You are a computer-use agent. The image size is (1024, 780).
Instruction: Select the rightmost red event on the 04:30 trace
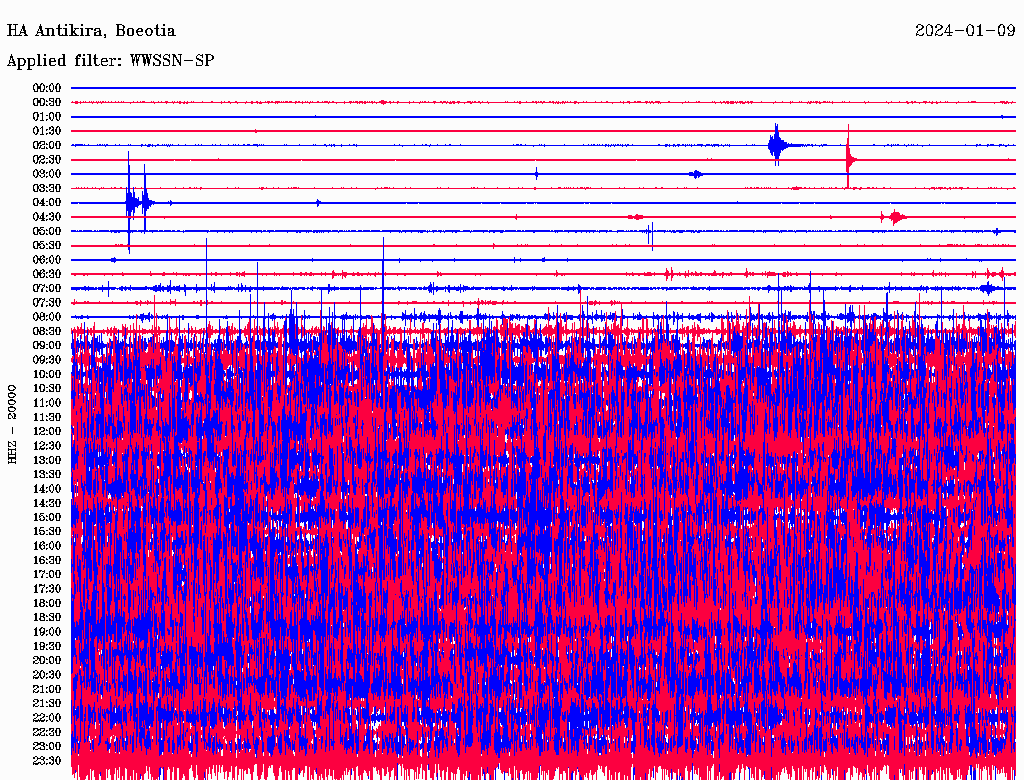pos(896,217)
